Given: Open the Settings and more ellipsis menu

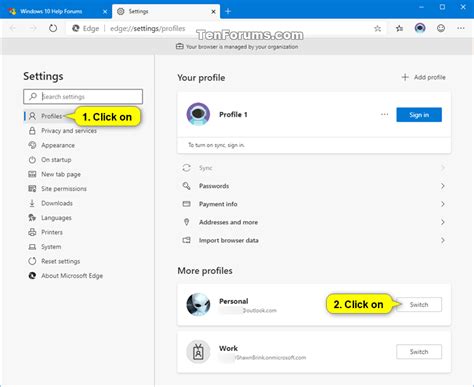Looking at the screenshot, I should pyautogui.click(x=461, y=28).
